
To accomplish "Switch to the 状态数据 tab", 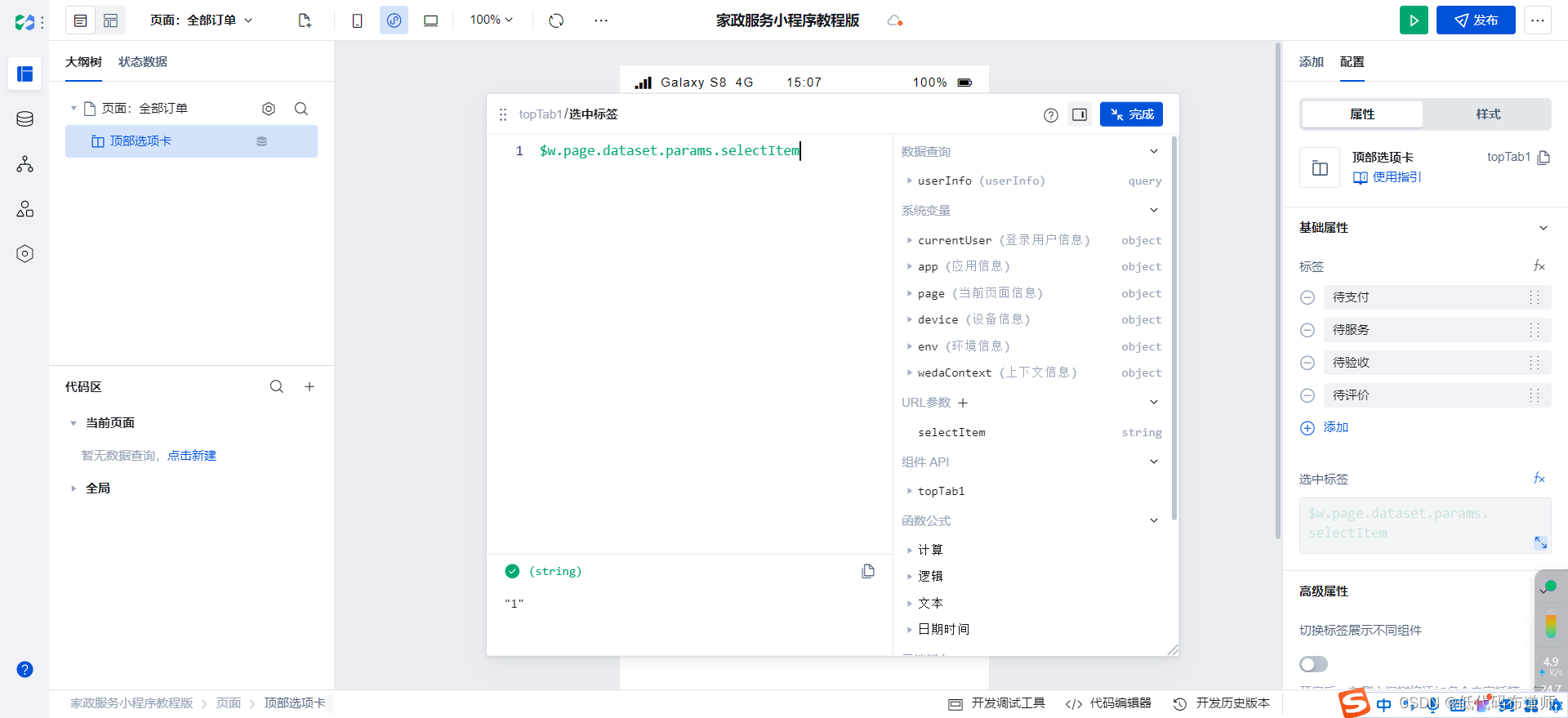I will coord(143,62).
